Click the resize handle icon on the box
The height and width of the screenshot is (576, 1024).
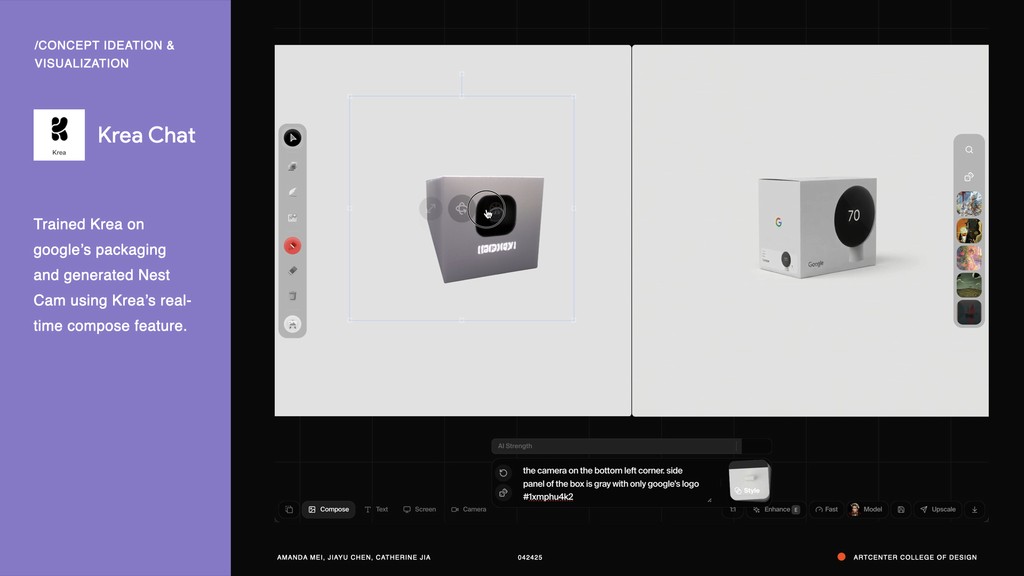[x=431, y=208]
